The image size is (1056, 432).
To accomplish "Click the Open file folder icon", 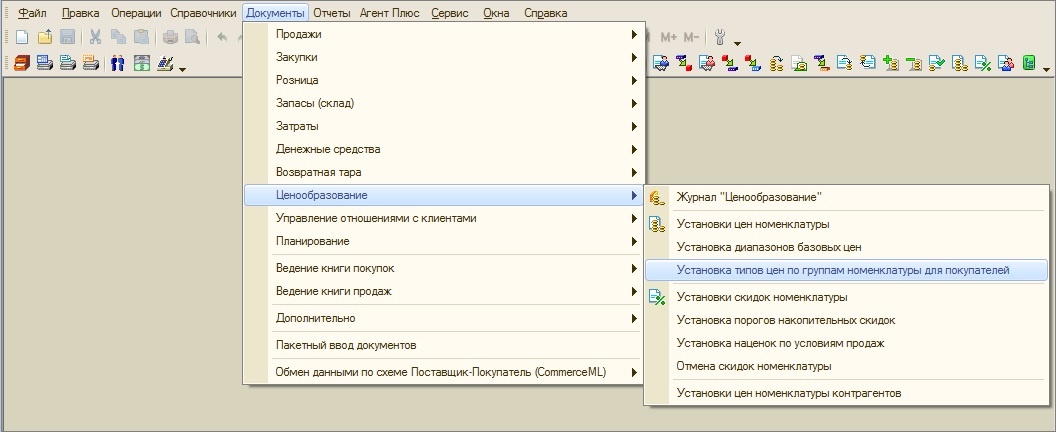I will click(45, 37).
